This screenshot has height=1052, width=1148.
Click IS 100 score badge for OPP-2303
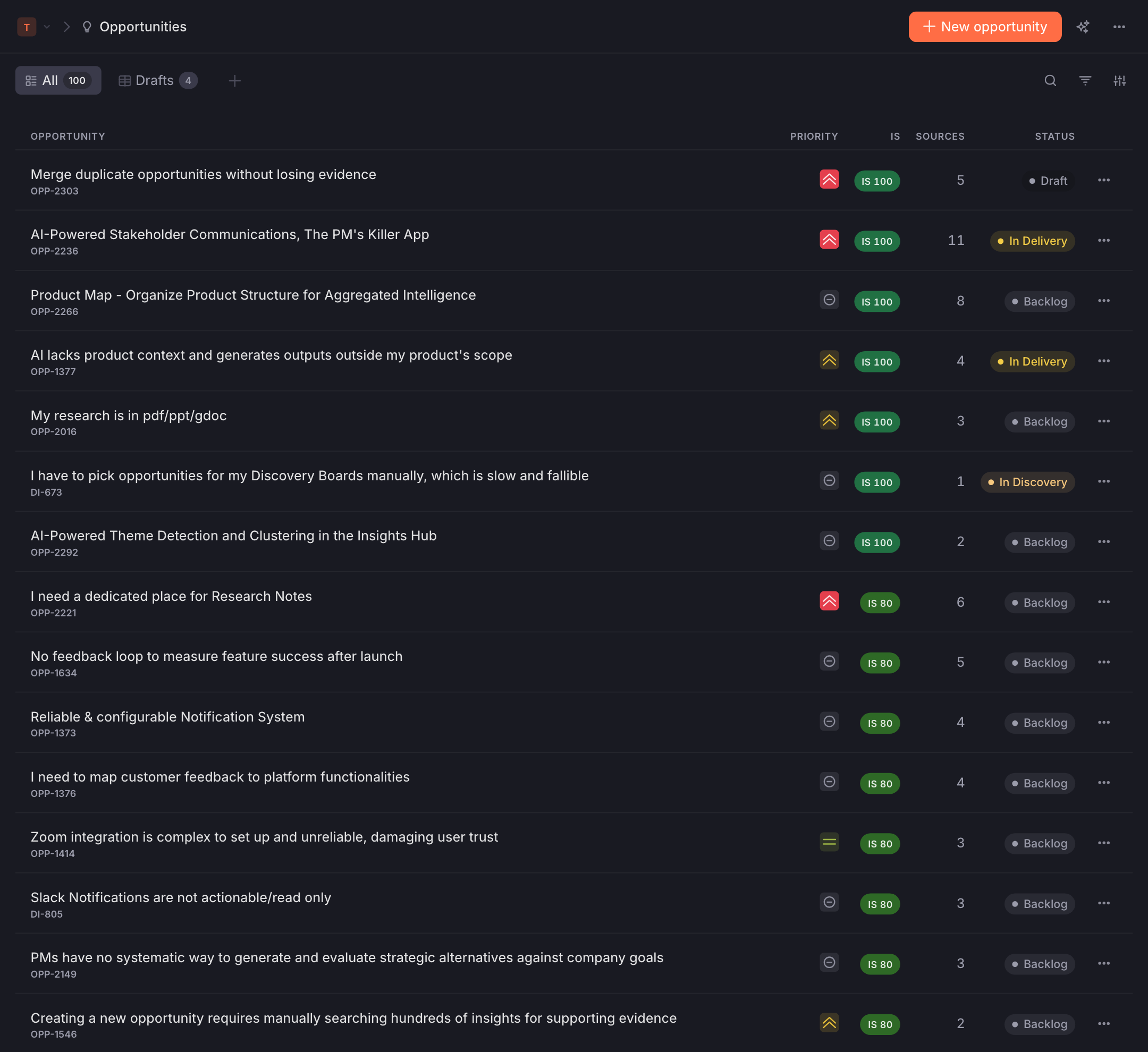pyautogui.click(x=877, y=181)
